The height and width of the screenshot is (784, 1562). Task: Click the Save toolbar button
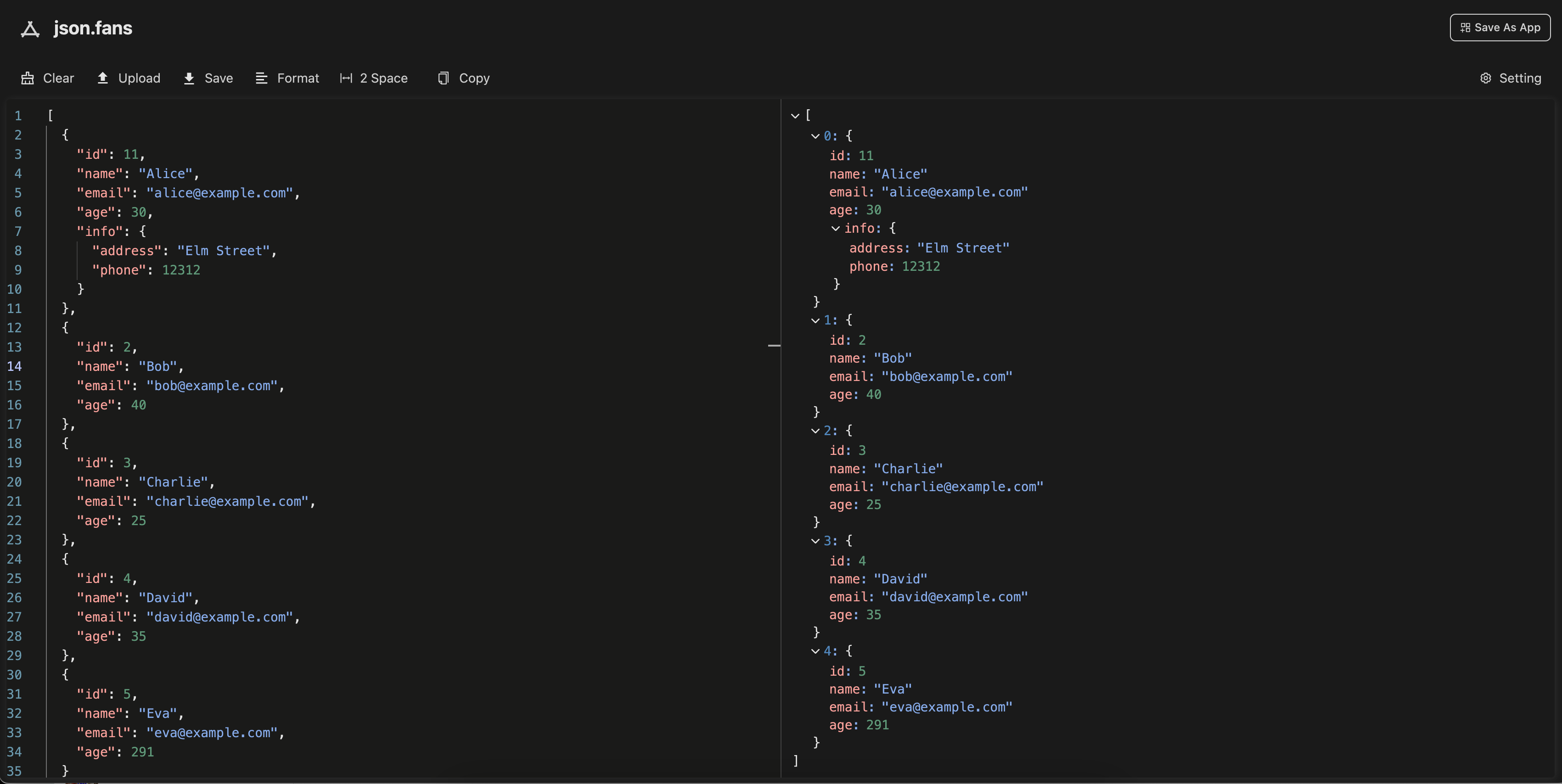click(x=208, y=78)
